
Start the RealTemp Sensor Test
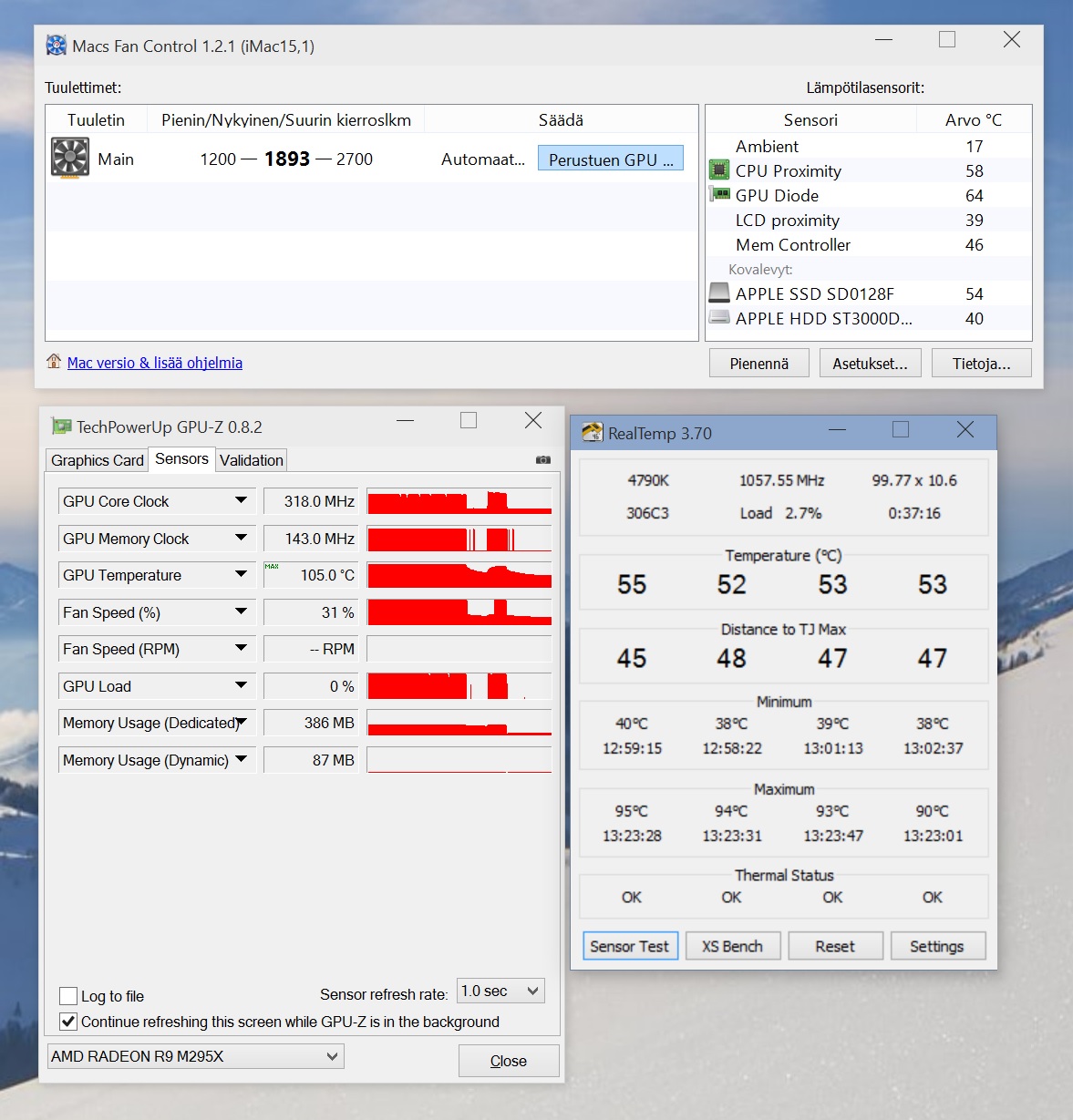[629, 946]
